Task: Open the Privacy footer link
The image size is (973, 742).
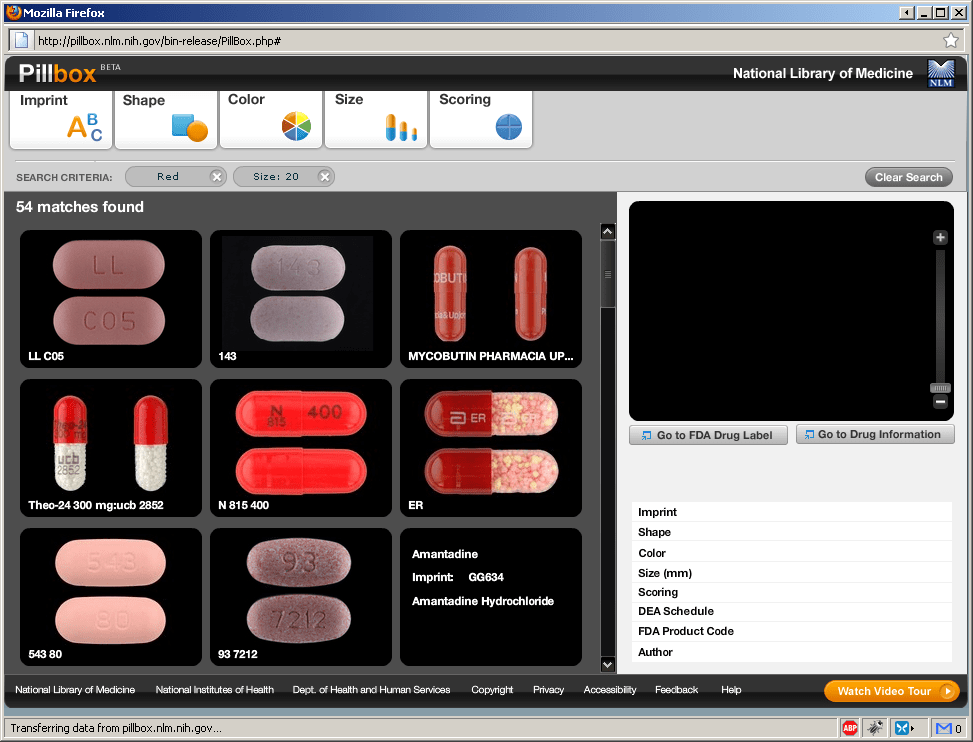Action: click(549, 689)
